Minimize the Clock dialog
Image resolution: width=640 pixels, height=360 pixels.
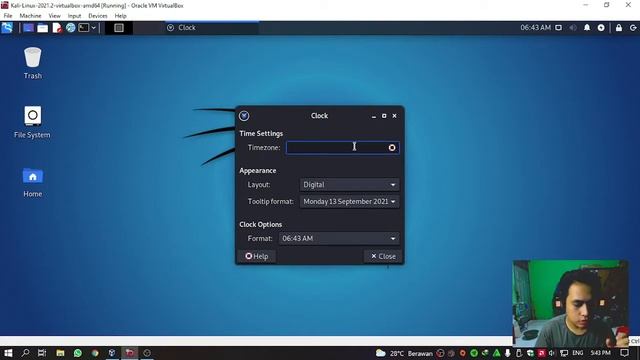coord(373,116)
